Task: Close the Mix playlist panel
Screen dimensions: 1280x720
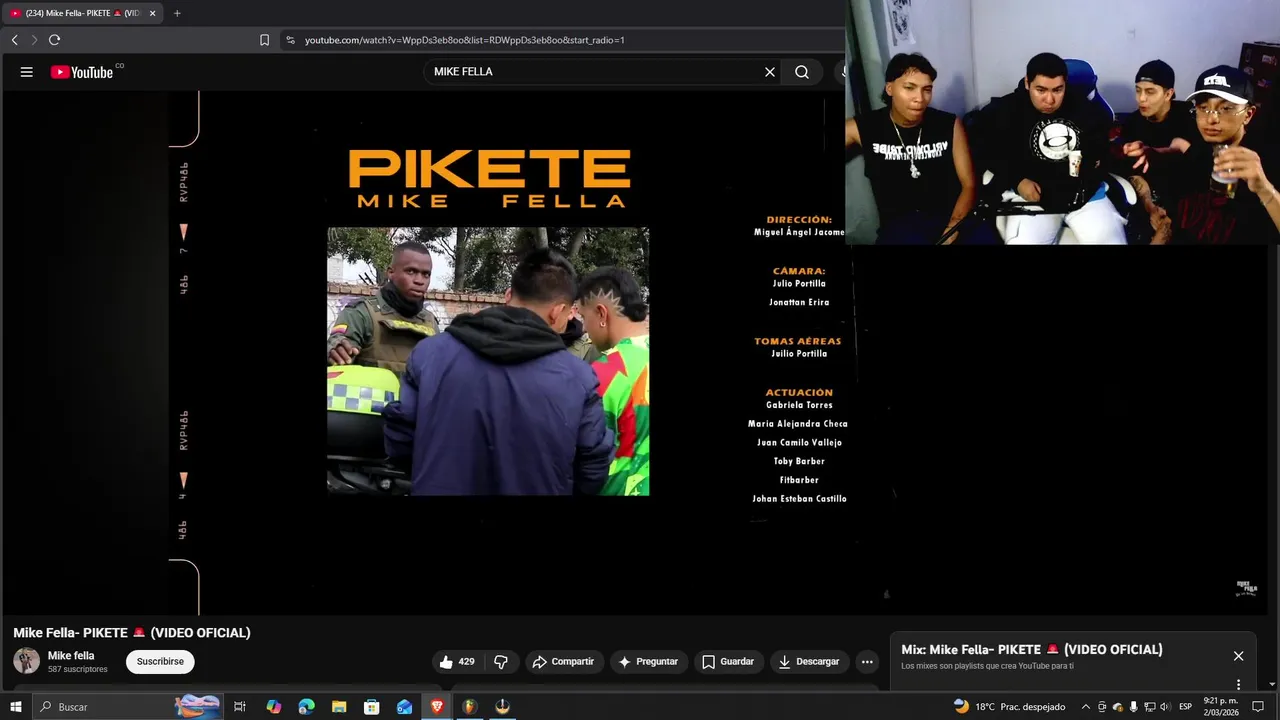Action: 1238,656
